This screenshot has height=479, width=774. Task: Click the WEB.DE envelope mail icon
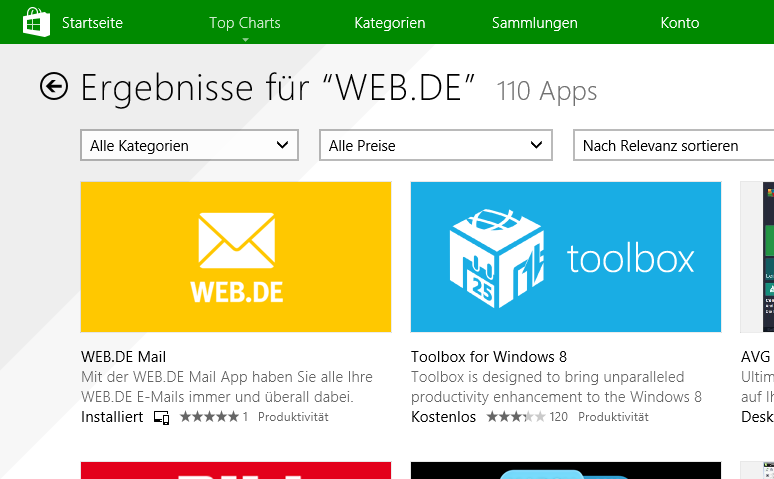236,240
